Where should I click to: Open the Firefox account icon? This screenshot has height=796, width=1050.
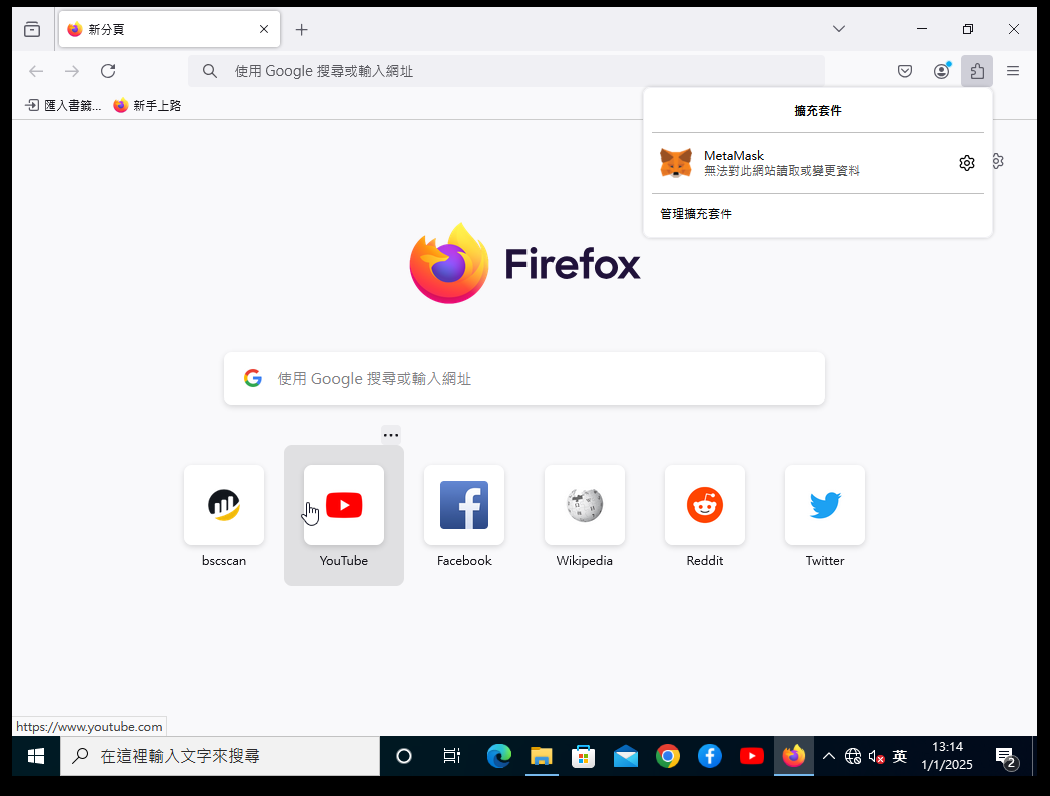942,71
